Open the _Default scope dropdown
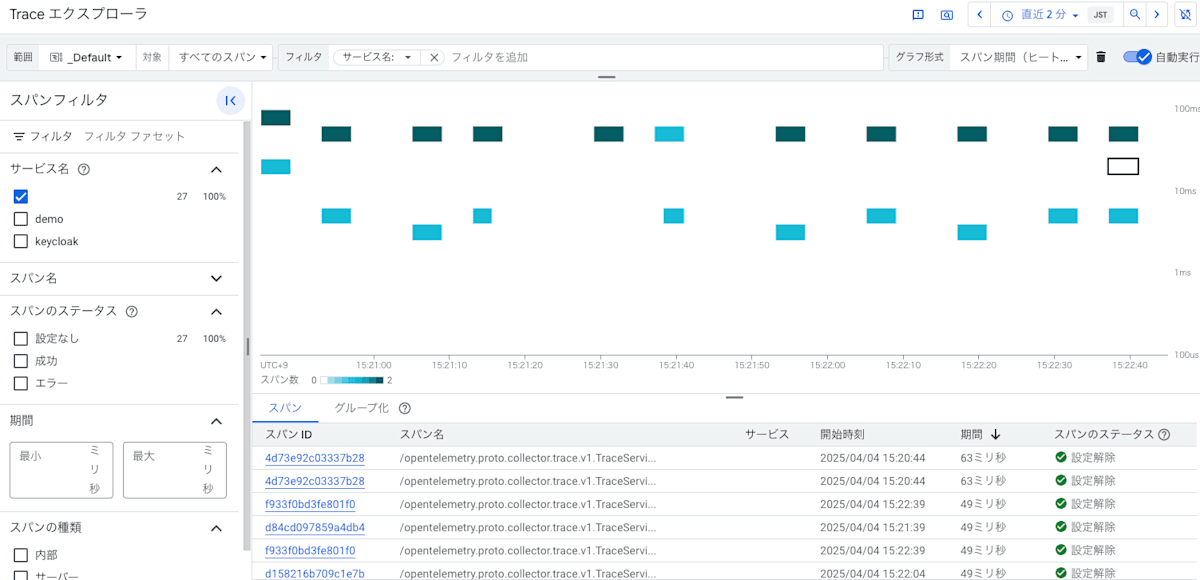The width and height of the screenshot is (1200, 580). click(85, 57)
